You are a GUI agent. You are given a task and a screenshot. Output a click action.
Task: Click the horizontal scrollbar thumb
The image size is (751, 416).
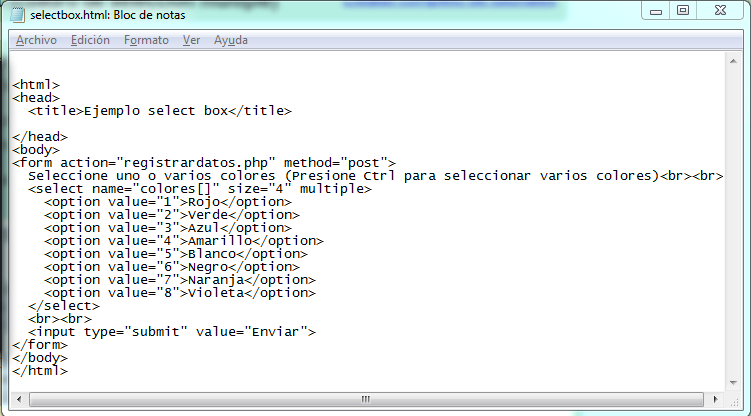[366, 399]
